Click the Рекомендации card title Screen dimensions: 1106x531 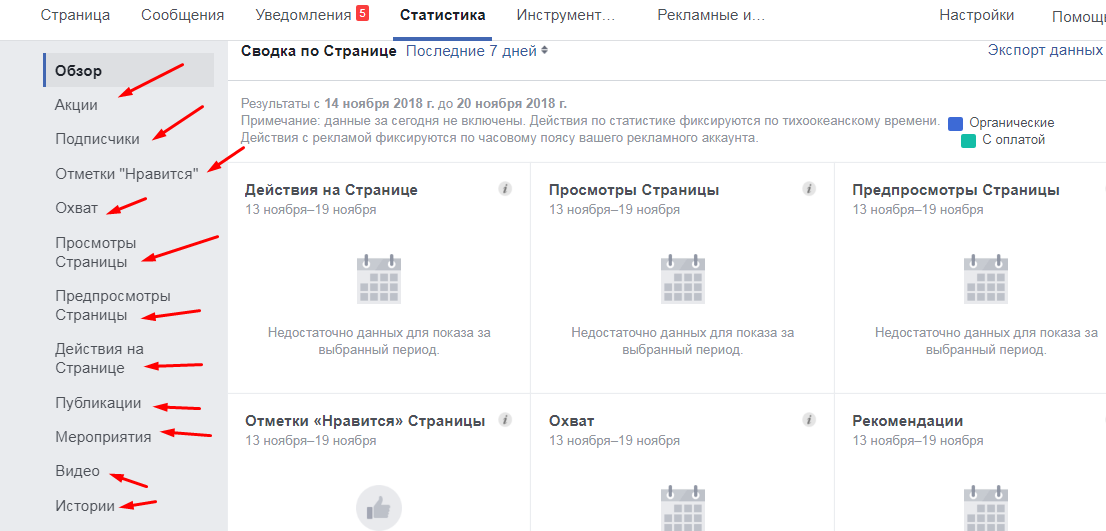click(x=908, y=421)
